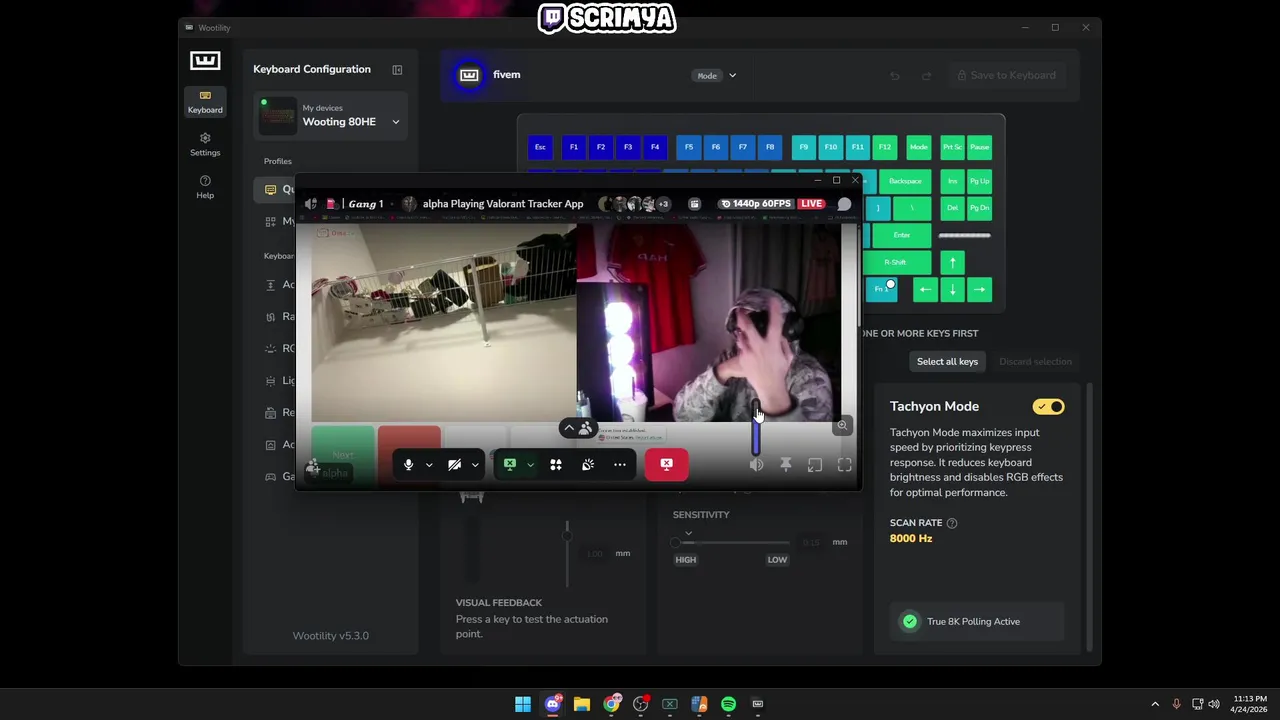Toggle microphone mute in Discord call

(x=408, y=464)
